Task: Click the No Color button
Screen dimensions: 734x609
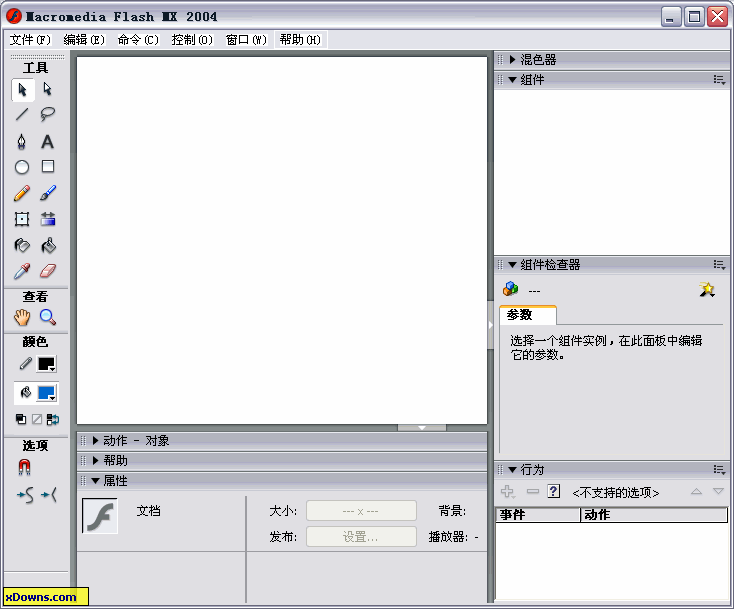Action: tap(37, 419)
